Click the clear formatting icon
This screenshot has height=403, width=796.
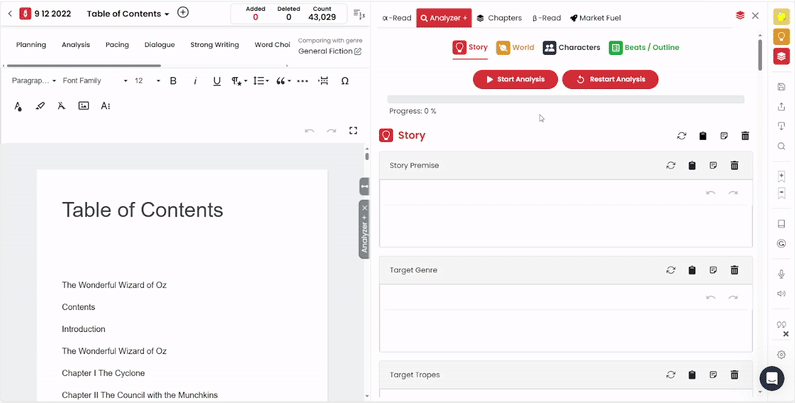tap(62, 106)
